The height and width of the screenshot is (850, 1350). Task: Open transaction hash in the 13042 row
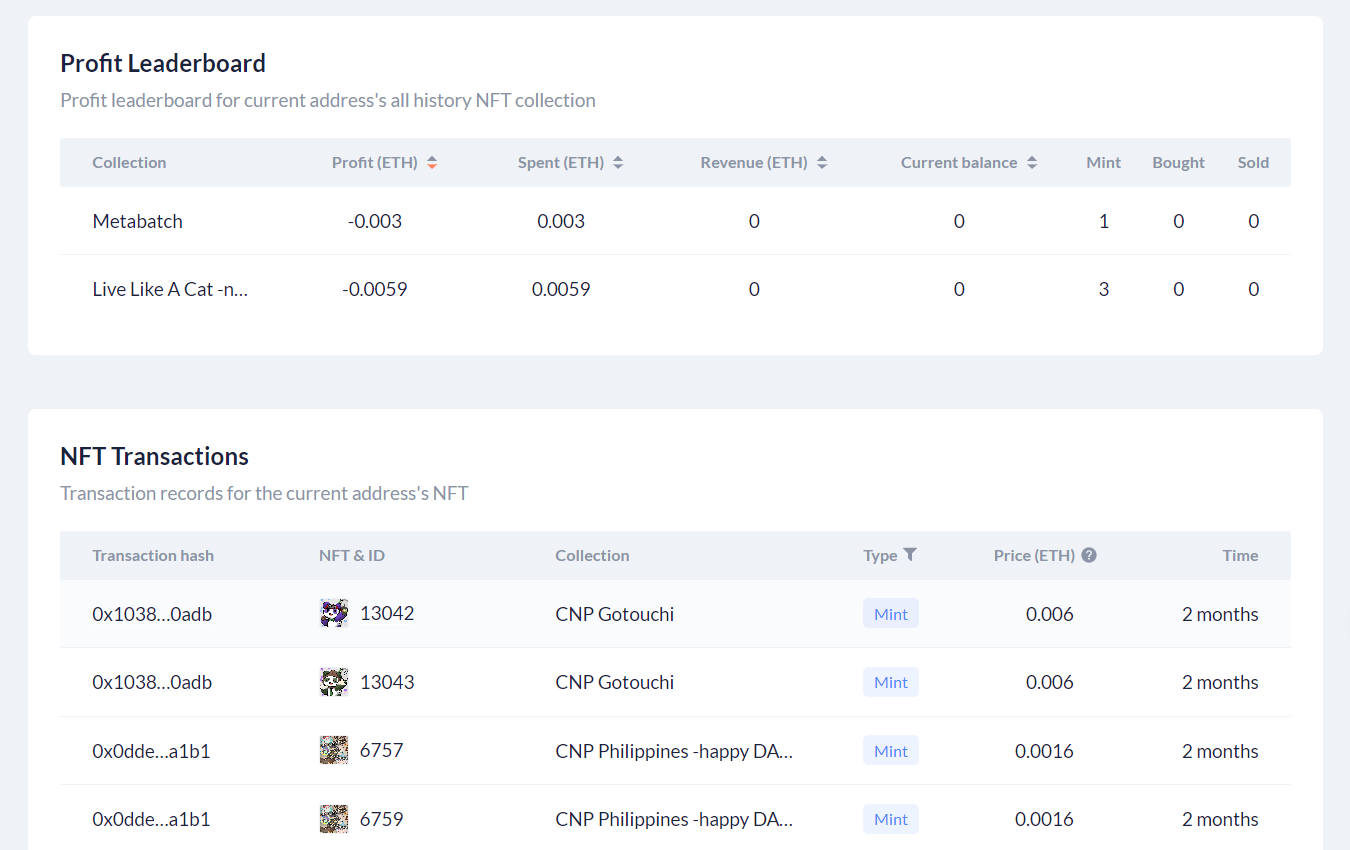coord(152,614)
